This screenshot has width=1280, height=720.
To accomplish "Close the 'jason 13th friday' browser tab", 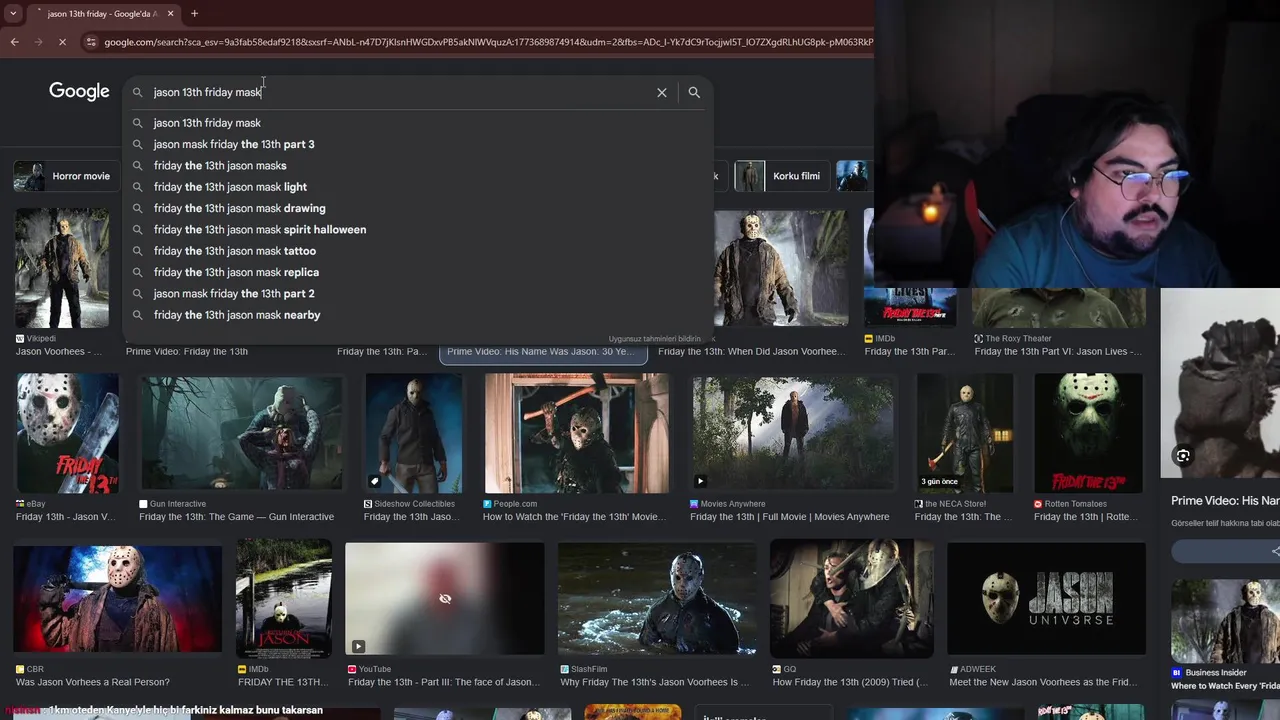I will point(170,14).
